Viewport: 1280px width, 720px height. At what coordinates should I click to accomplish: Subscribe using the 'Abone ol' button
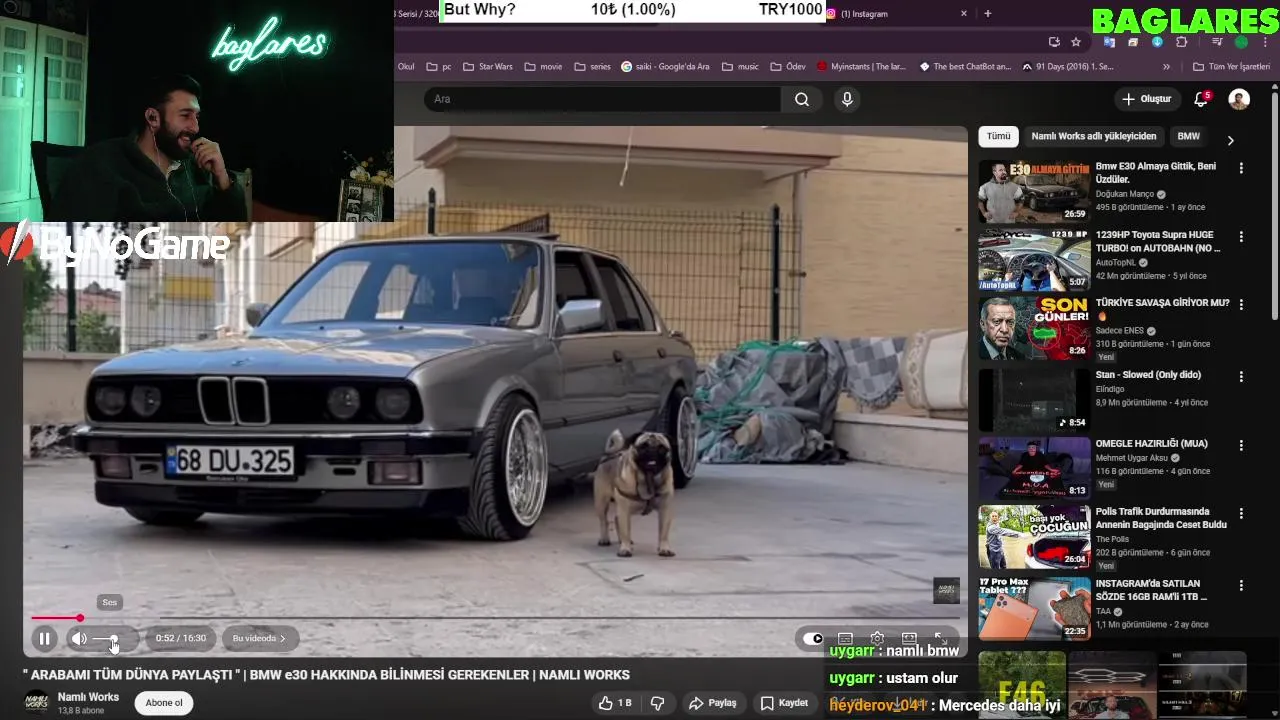pos(164,703)
